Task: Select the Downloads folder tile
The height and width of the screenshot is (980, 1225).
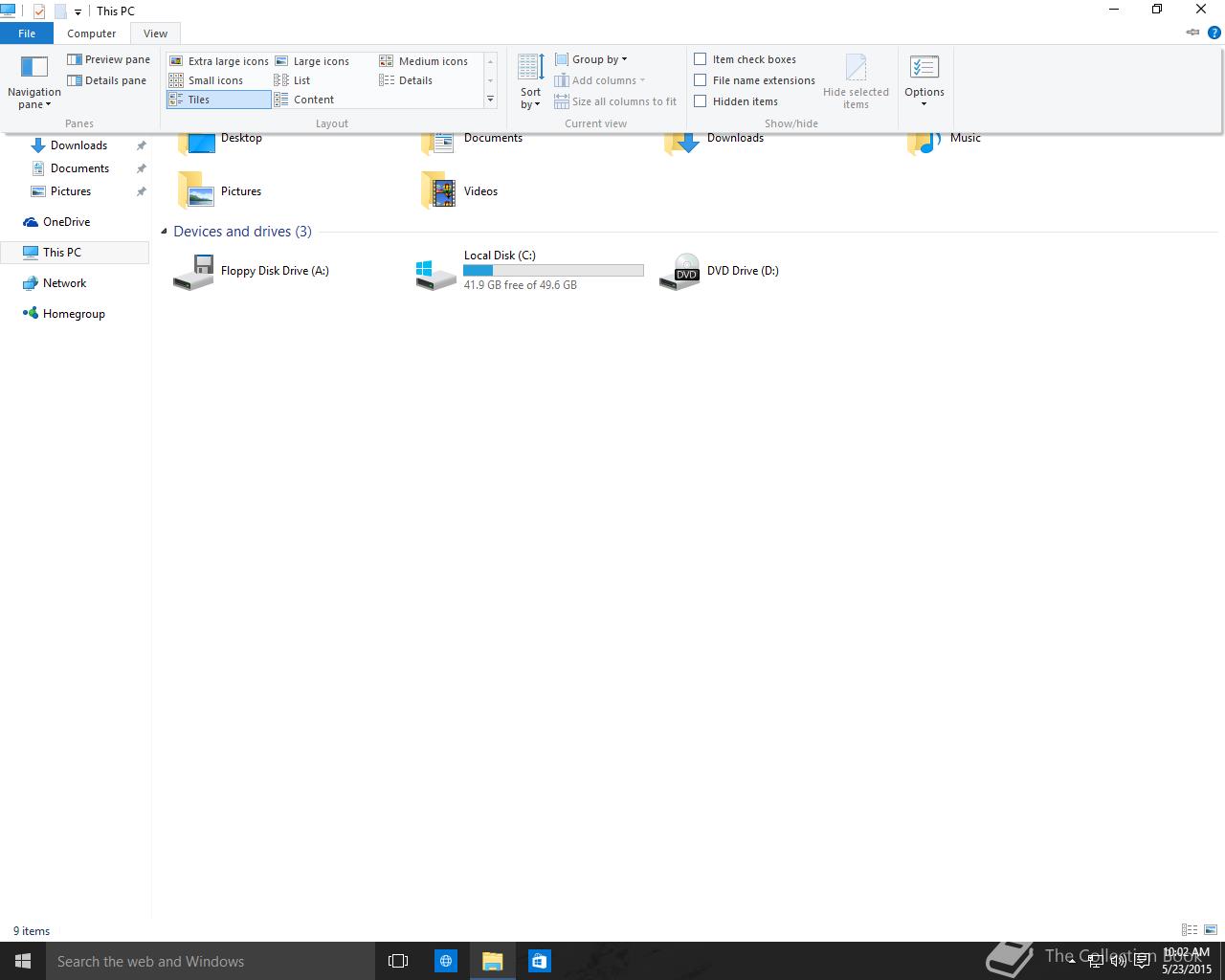Action: pos(715,142)
